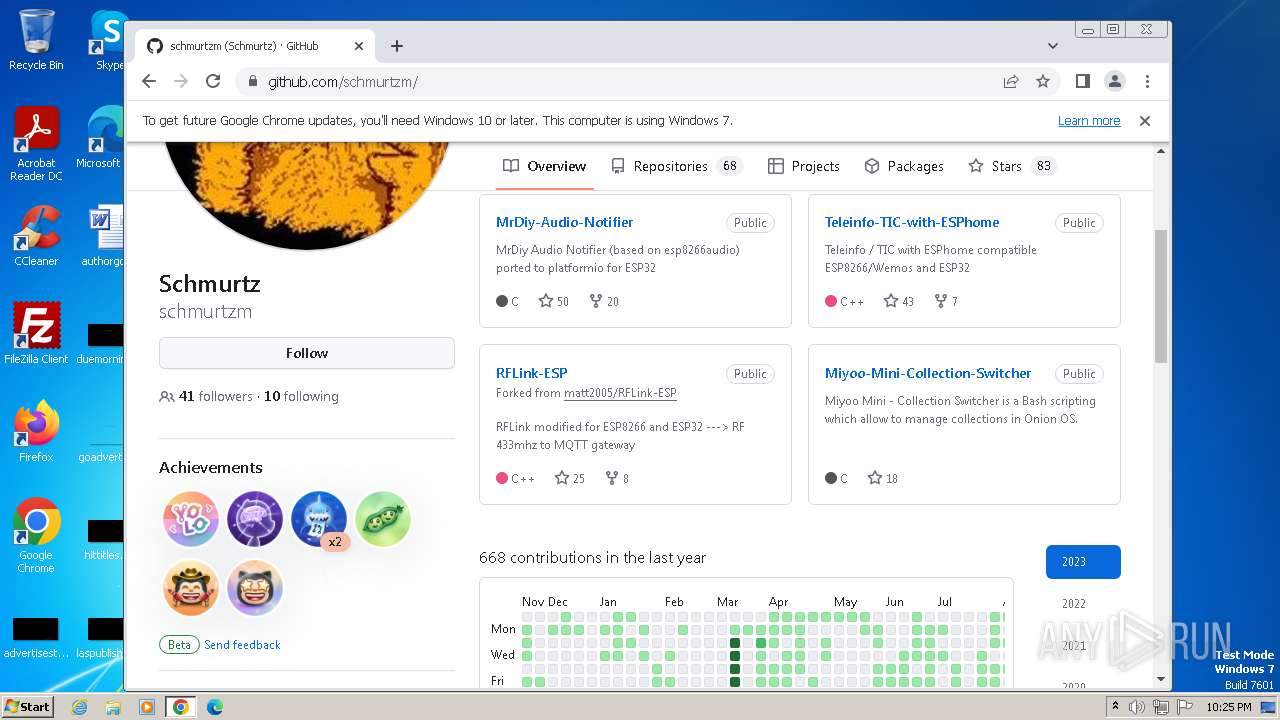1280x720 pixels.
Task: Click the volume icon in system tray
Action: tap(1137, 707)
